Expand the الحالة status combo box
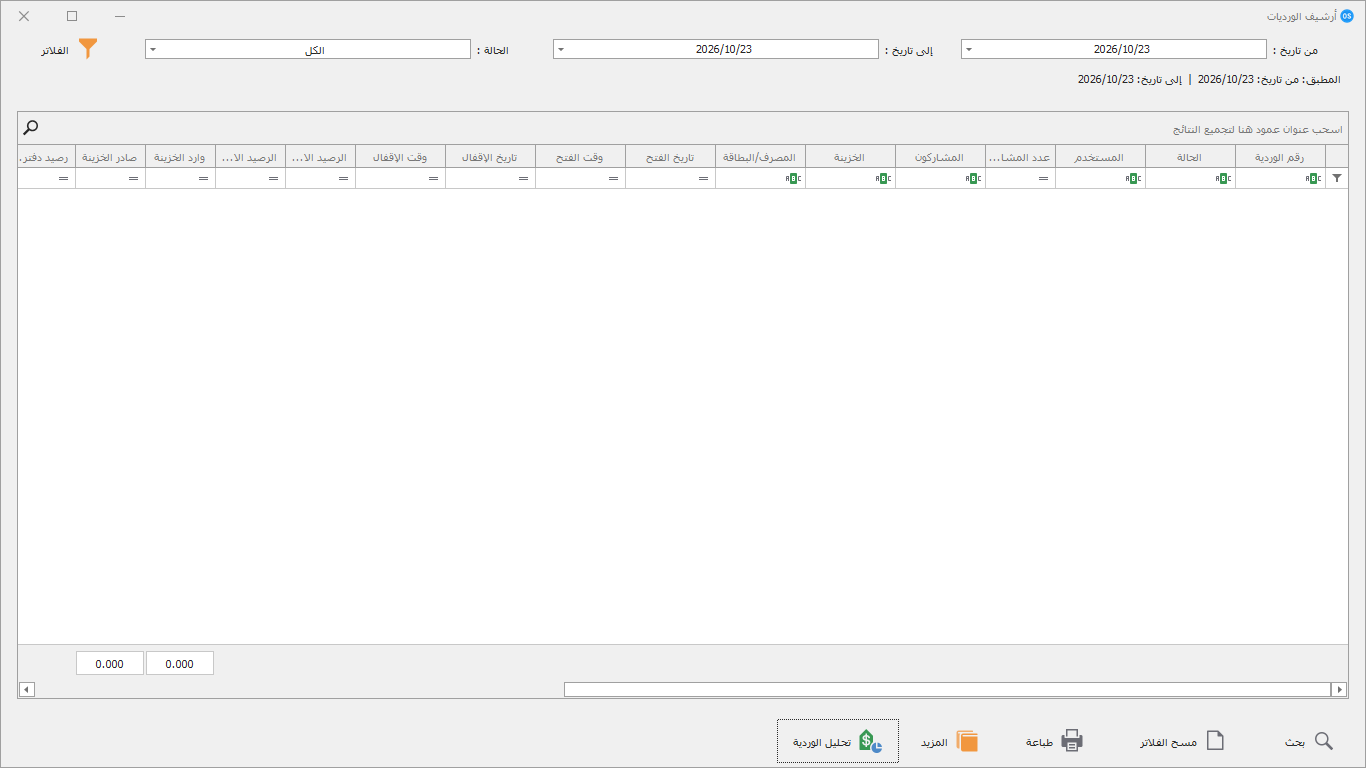This screenshot has height=768, width=1366. click(153, 49)
